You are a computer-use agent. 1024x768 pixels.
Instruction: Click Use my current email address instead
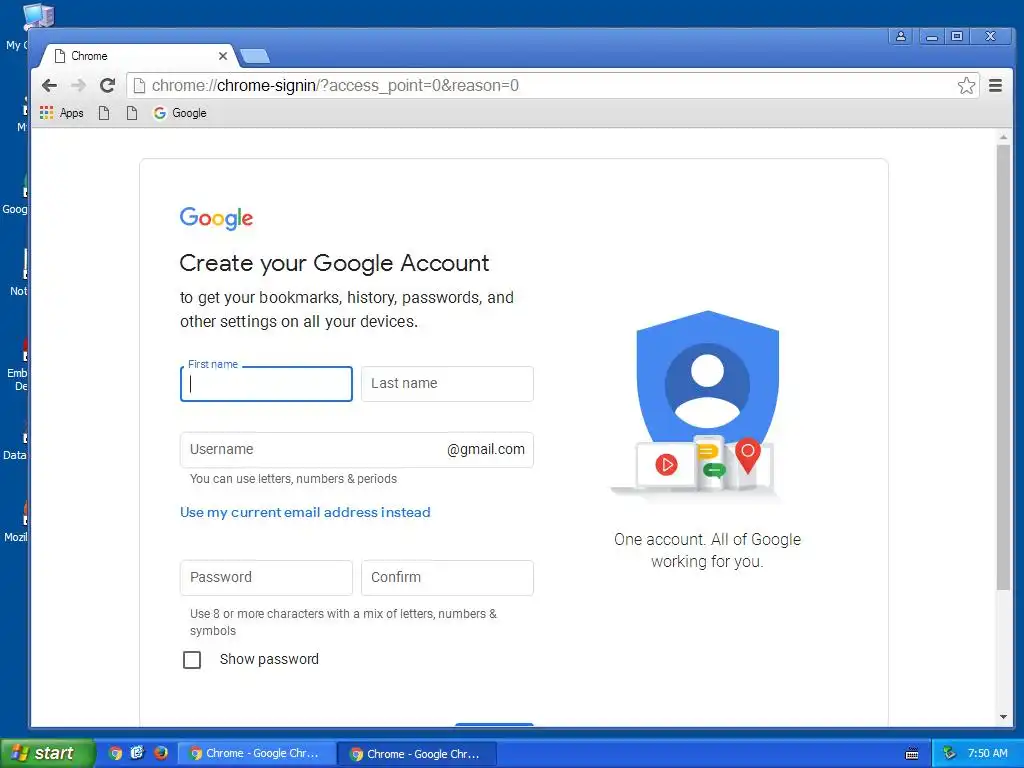pos(305,513)
